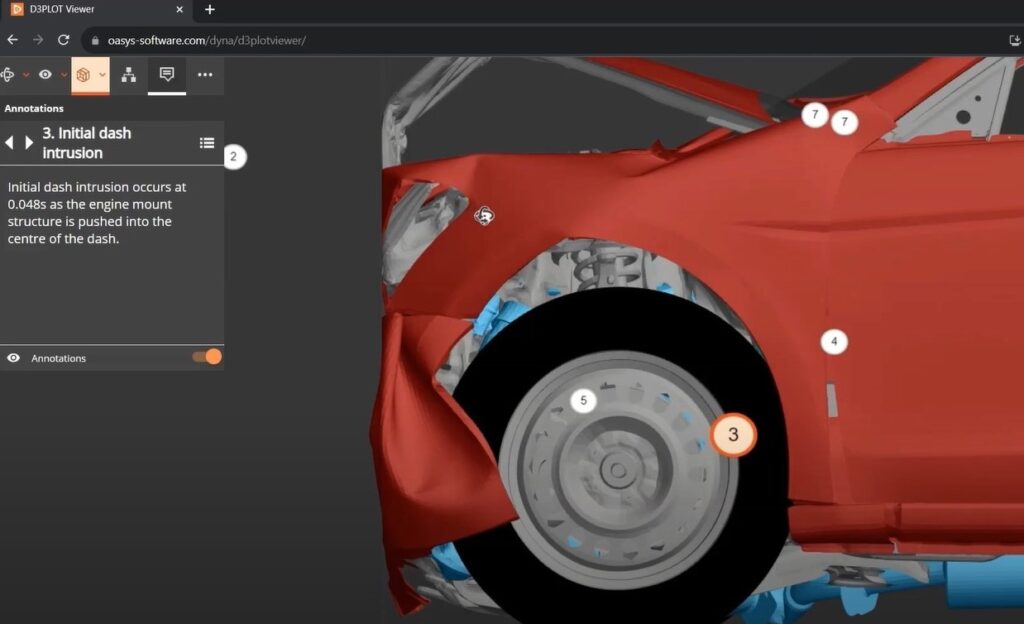1024x624 pixels.
Task: Open the annotation list icon
Action: coord(207,143)
